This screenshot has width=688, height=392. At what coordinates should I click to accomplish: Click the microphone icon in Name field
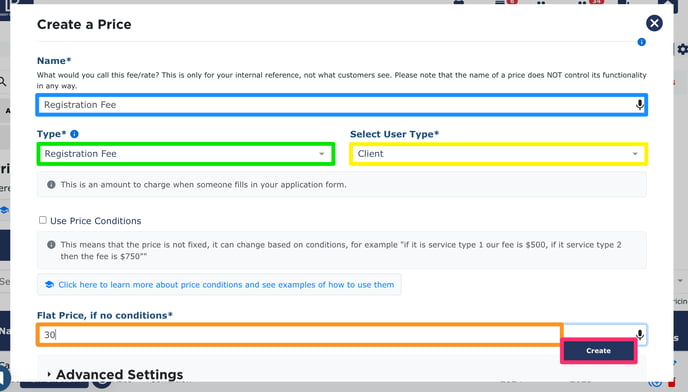(x=640, y=104)
